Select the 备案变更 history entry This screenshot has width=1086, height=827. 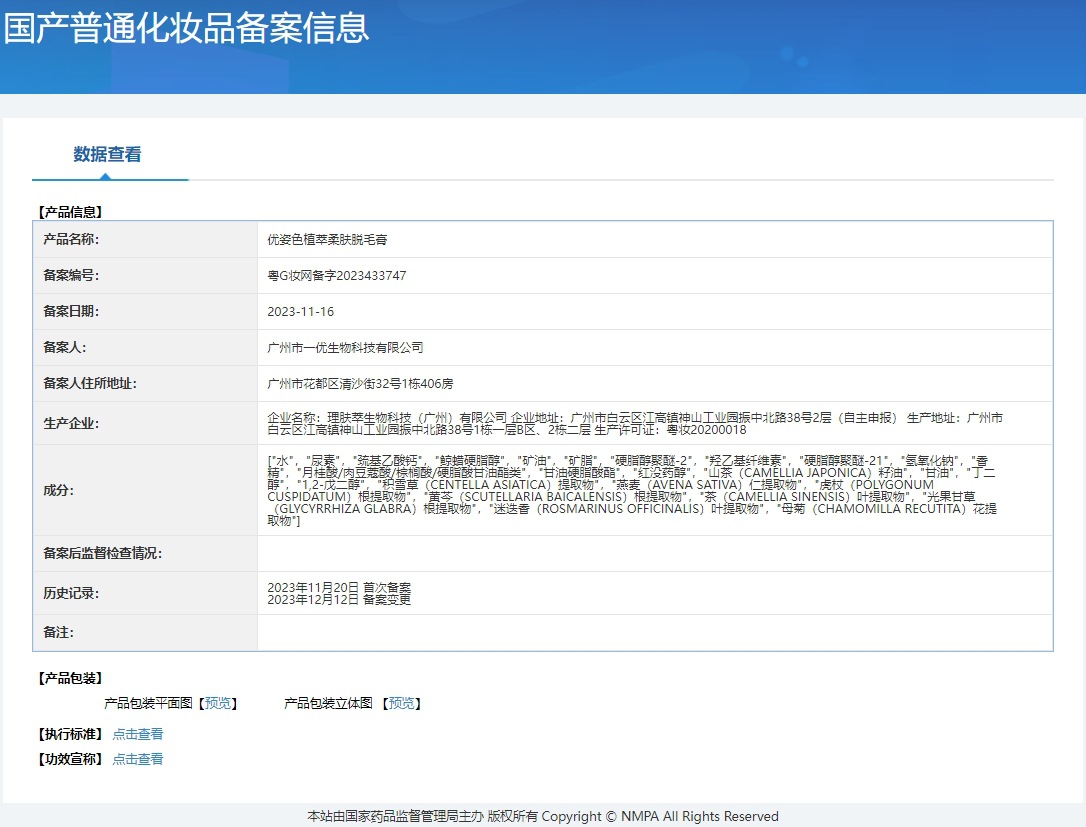339,600
